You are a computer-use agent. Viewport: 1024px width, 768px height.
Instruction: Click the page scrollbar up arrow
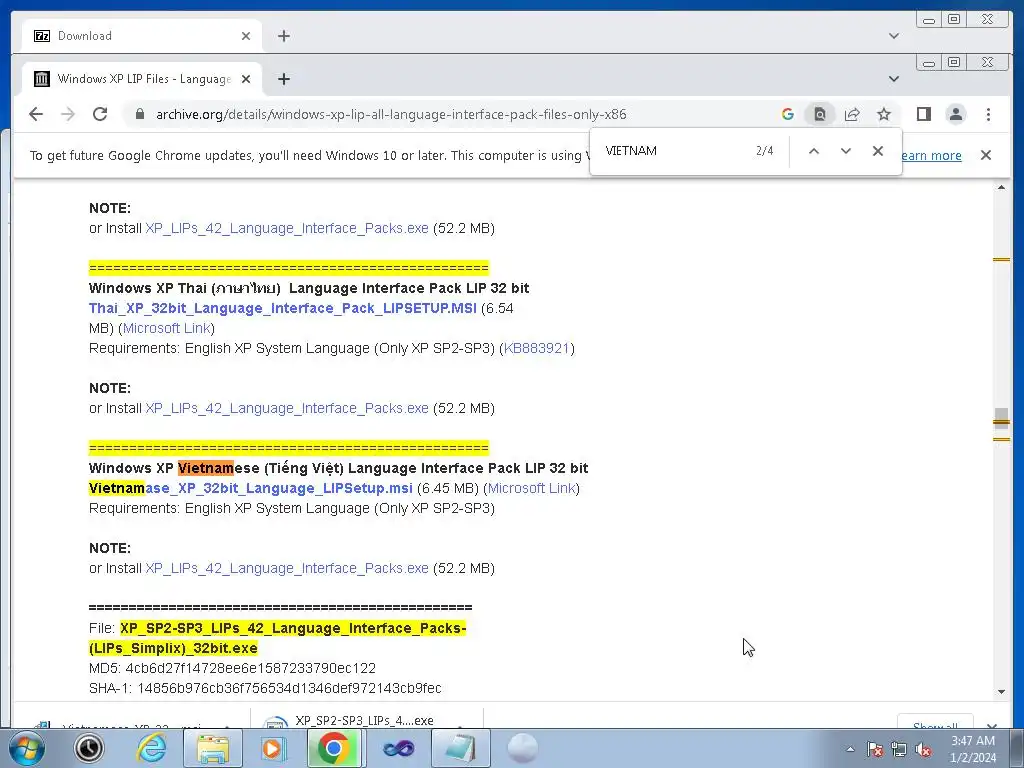point(1001,188)
